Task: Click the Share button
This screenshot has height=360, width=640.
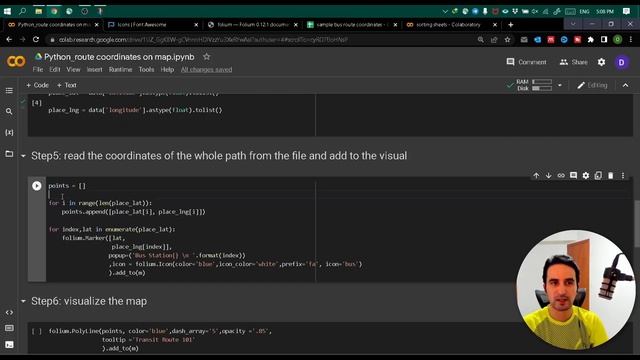Action: point(573,62)
